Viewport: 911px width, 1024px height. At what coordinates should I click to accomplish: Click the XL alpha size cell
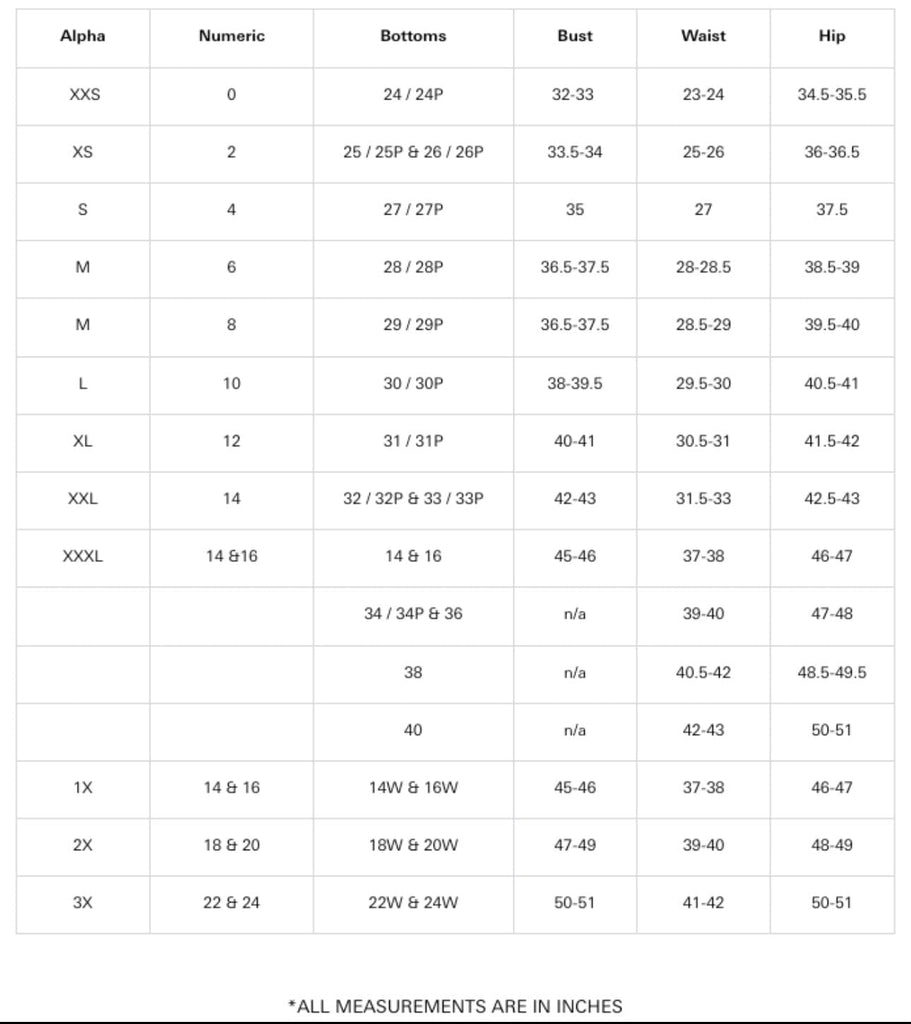[x=83, y=441]
